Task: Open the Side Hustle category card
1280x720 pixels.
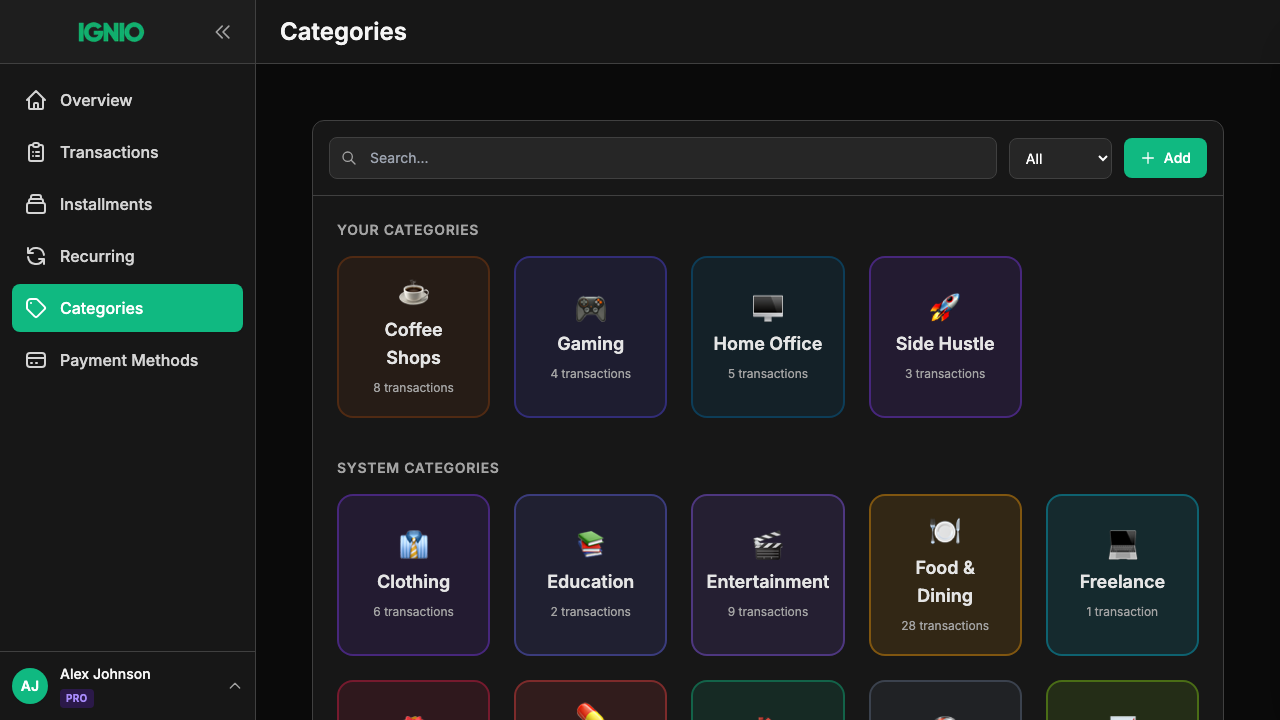Action: 945,337
